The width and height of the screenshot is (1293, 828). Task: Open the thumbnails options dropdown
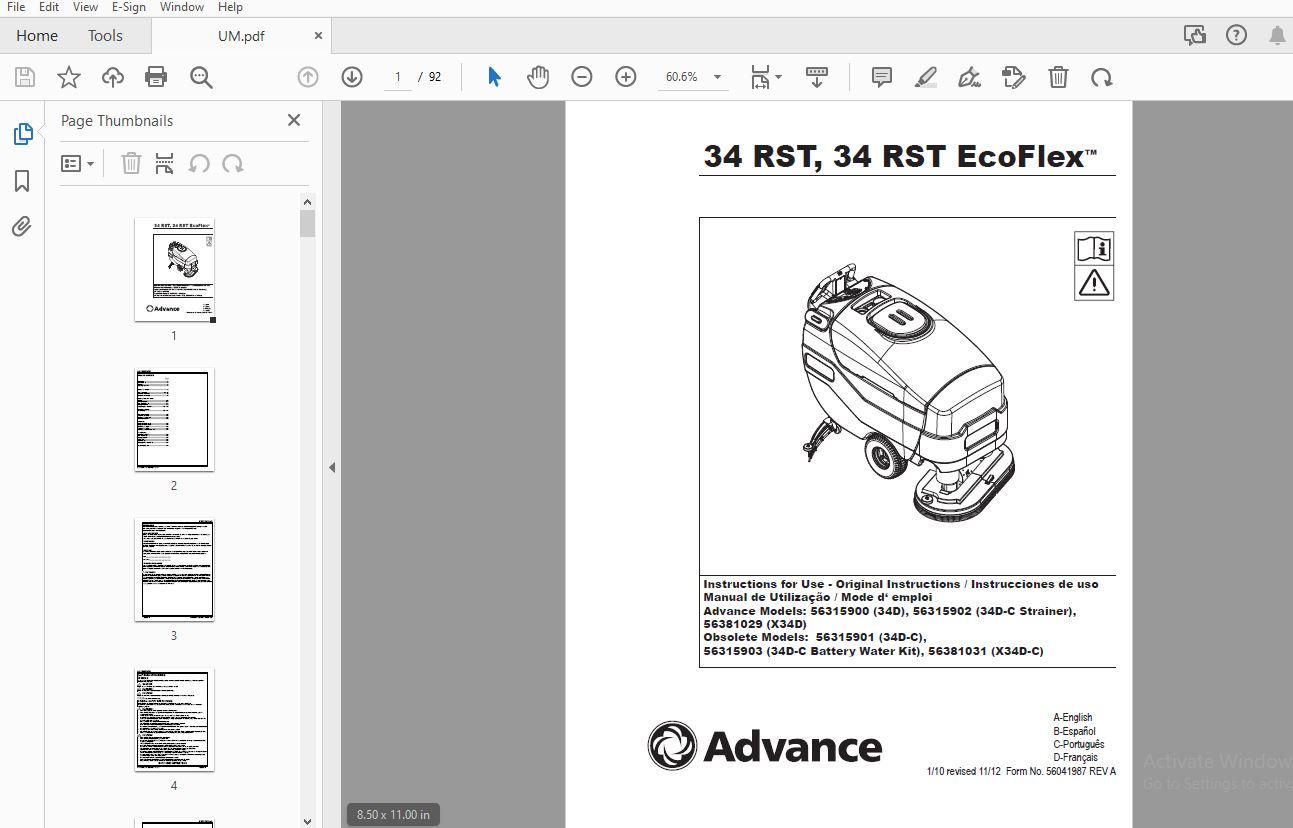click(77, 163)
